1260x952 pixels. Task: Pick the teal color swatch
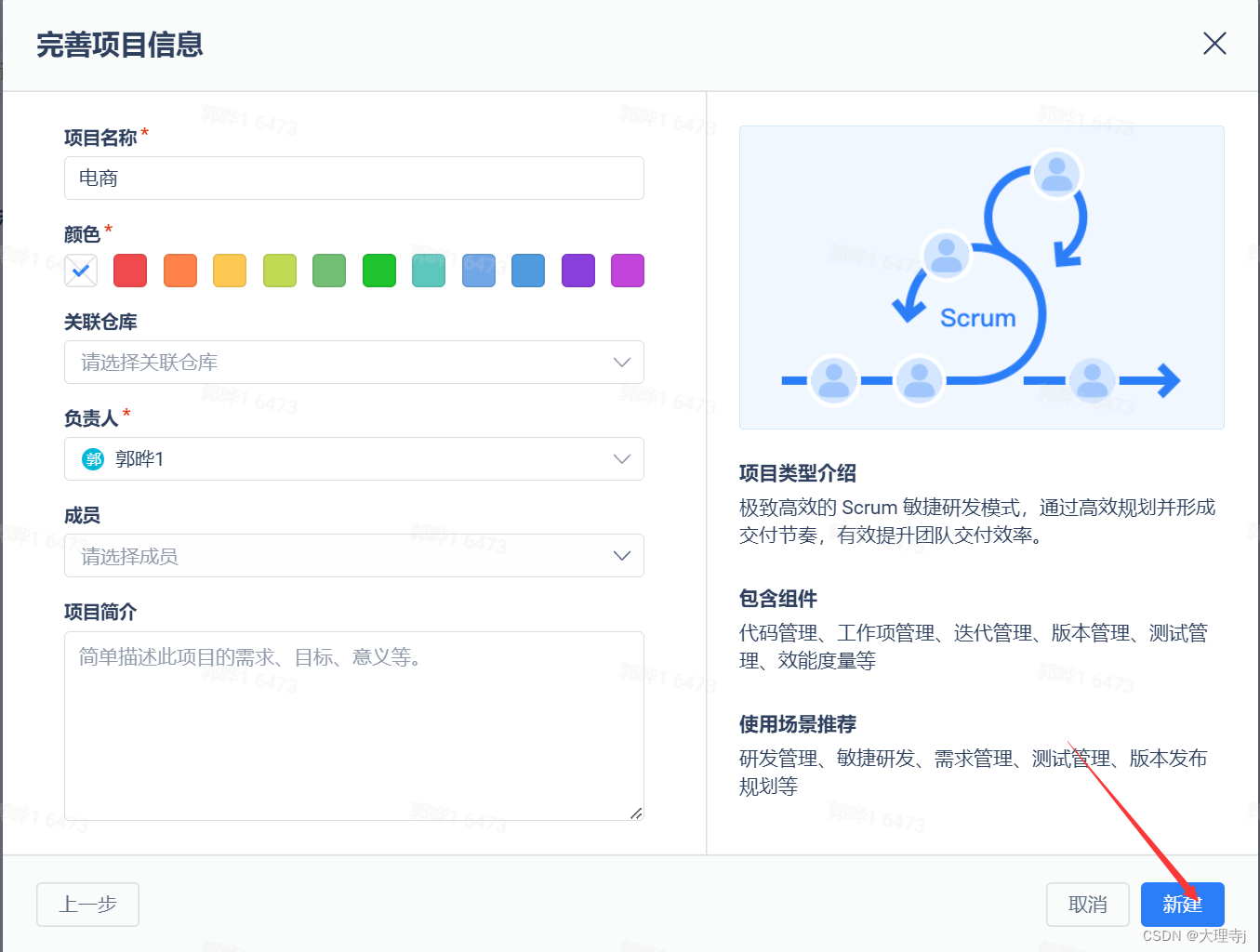click(429, 271)
